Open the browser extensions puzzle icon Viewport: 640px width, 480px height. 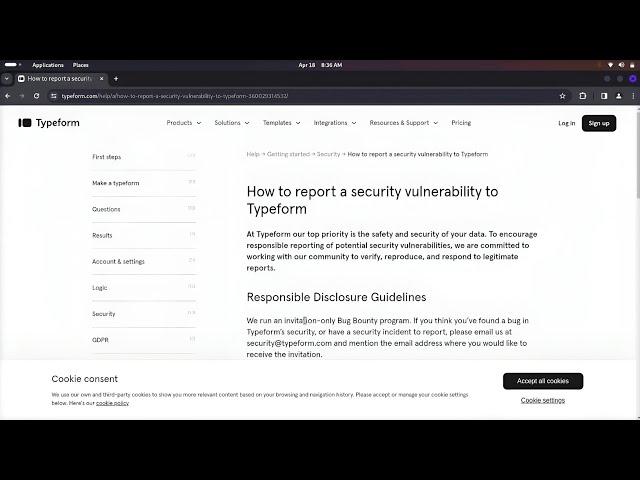tap(583, 96)
